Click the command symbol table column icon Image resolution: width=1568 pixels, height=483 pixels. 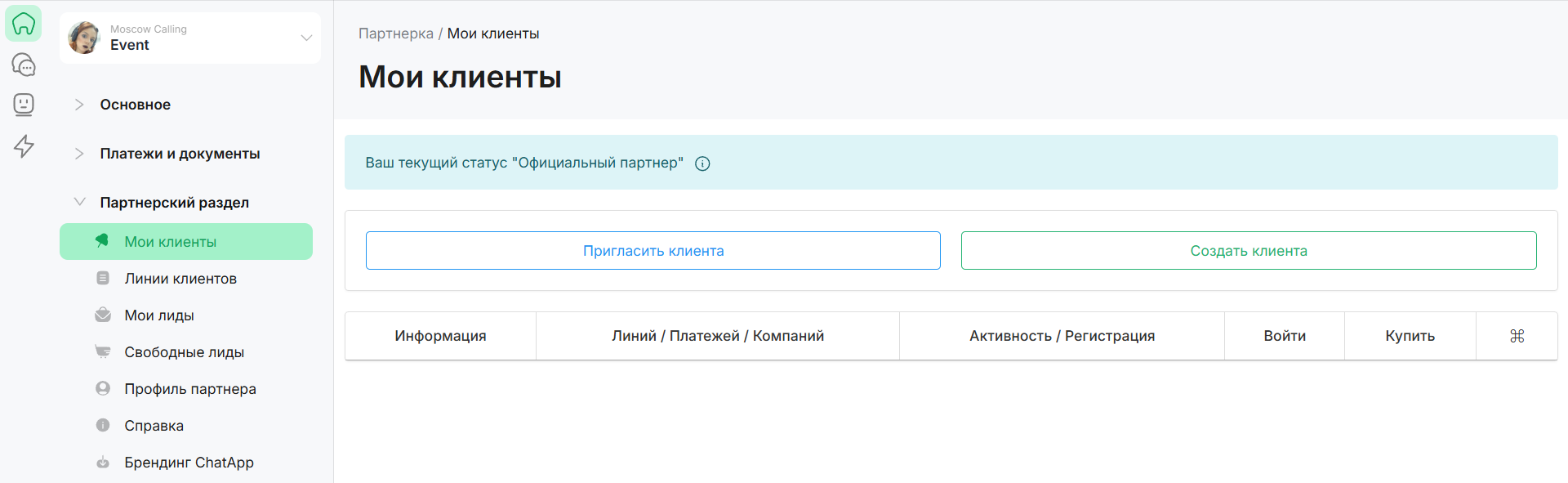click(x=1517, y=336)
